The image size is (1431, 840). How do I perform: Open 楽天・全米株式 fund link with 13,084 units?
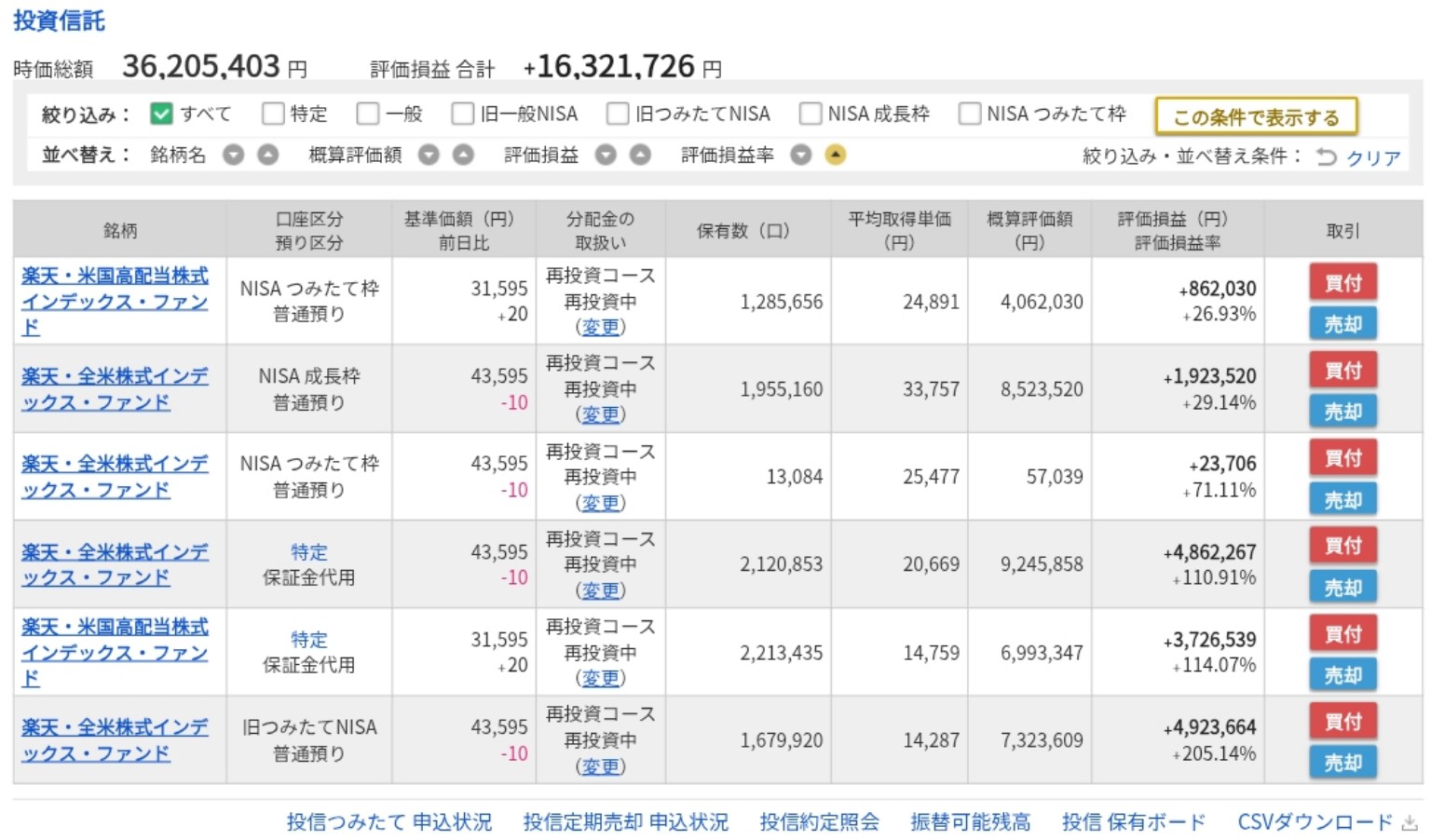tap(115, 477)
